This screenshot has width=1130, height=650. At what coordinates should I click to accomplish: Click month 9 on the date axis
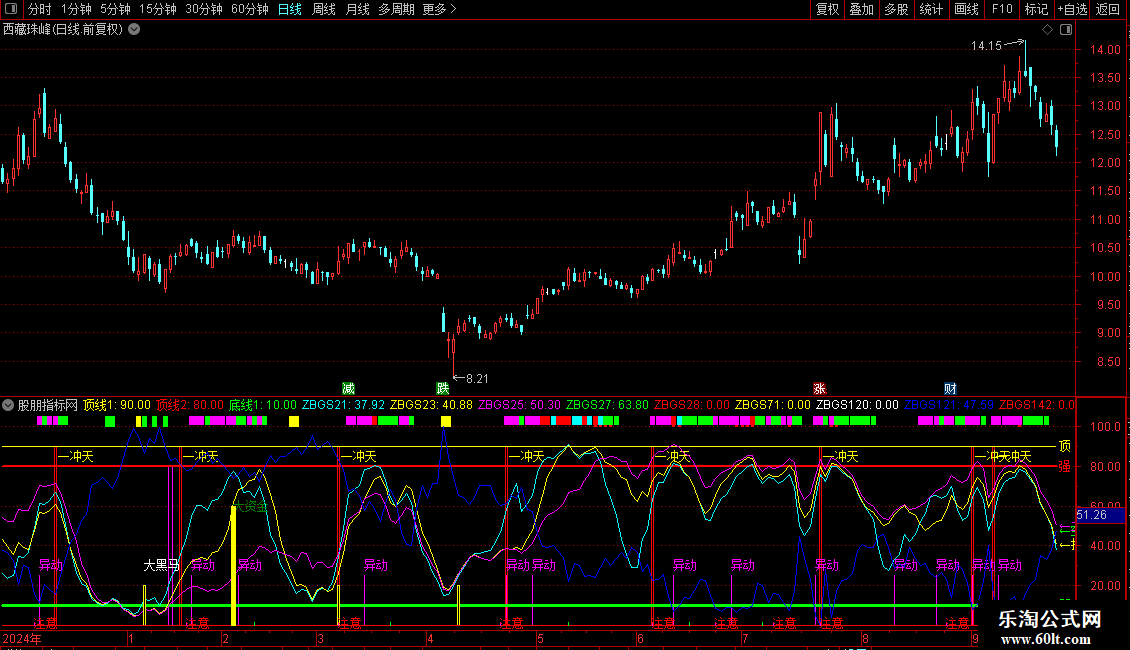pyautogui.click(x=975, y=638)
